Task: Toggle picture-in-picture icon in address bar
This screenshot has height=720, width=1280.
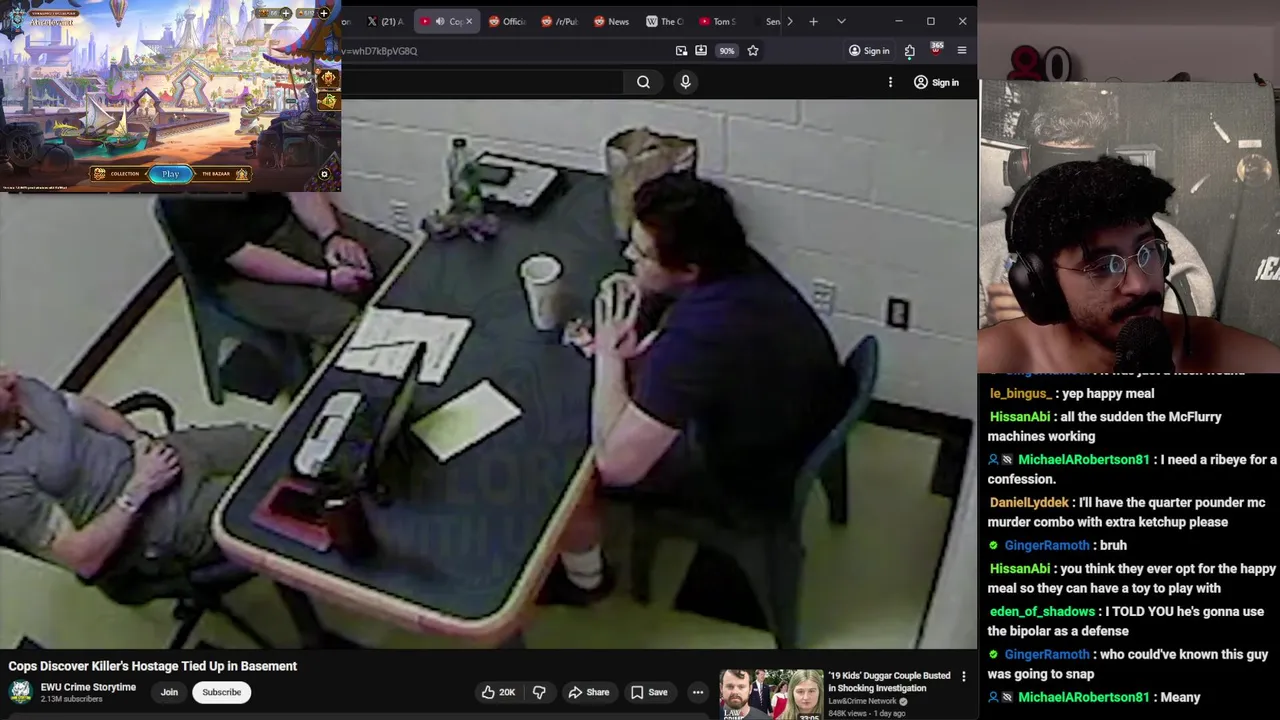Action: click(681, 51)
